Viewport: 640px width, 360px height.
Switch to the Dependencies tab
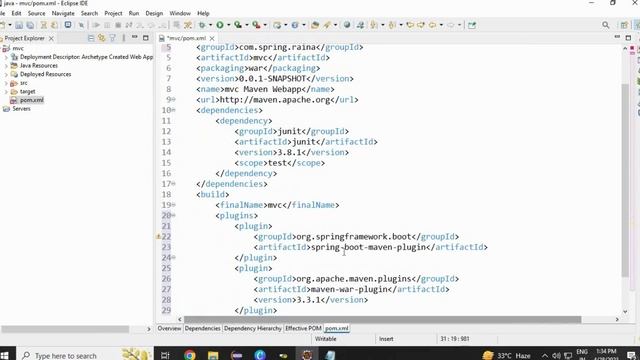(202, 328)
